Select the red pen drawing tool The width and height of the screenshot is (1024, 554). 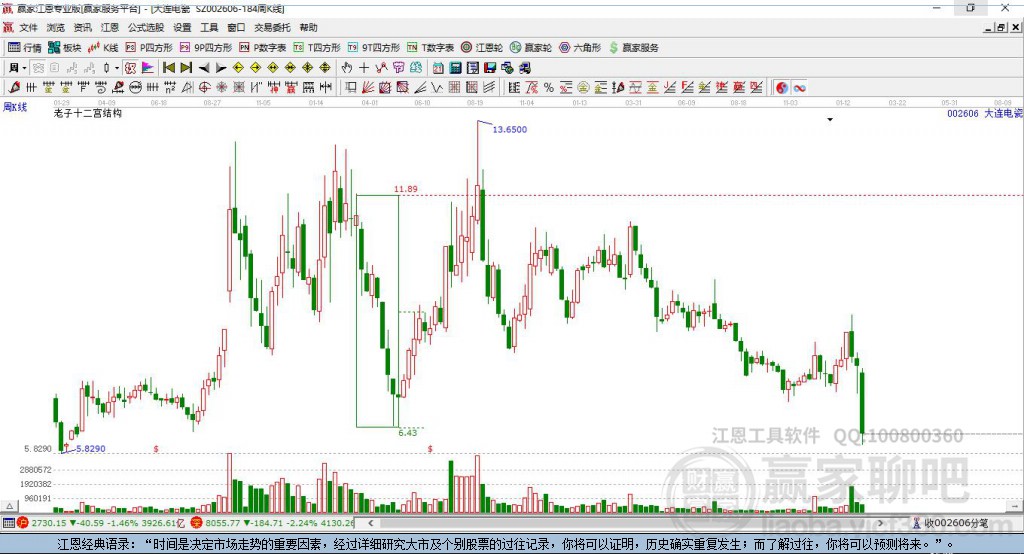pyautogui.click(x=14, y=88)
